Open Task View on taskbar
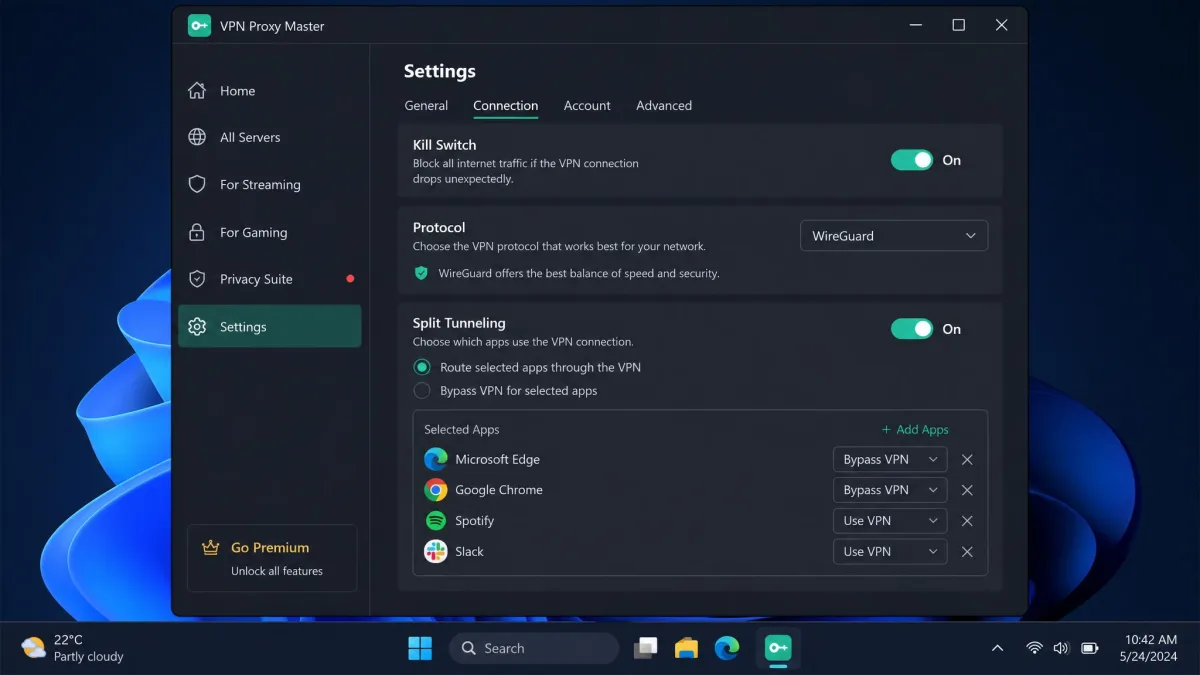 pyautogui.click(x=646, y=648)
